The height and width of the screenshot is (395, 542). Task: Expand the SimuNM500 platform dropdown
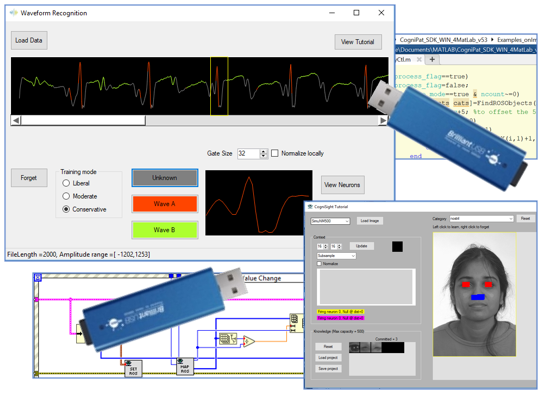[x=330, y=221]
